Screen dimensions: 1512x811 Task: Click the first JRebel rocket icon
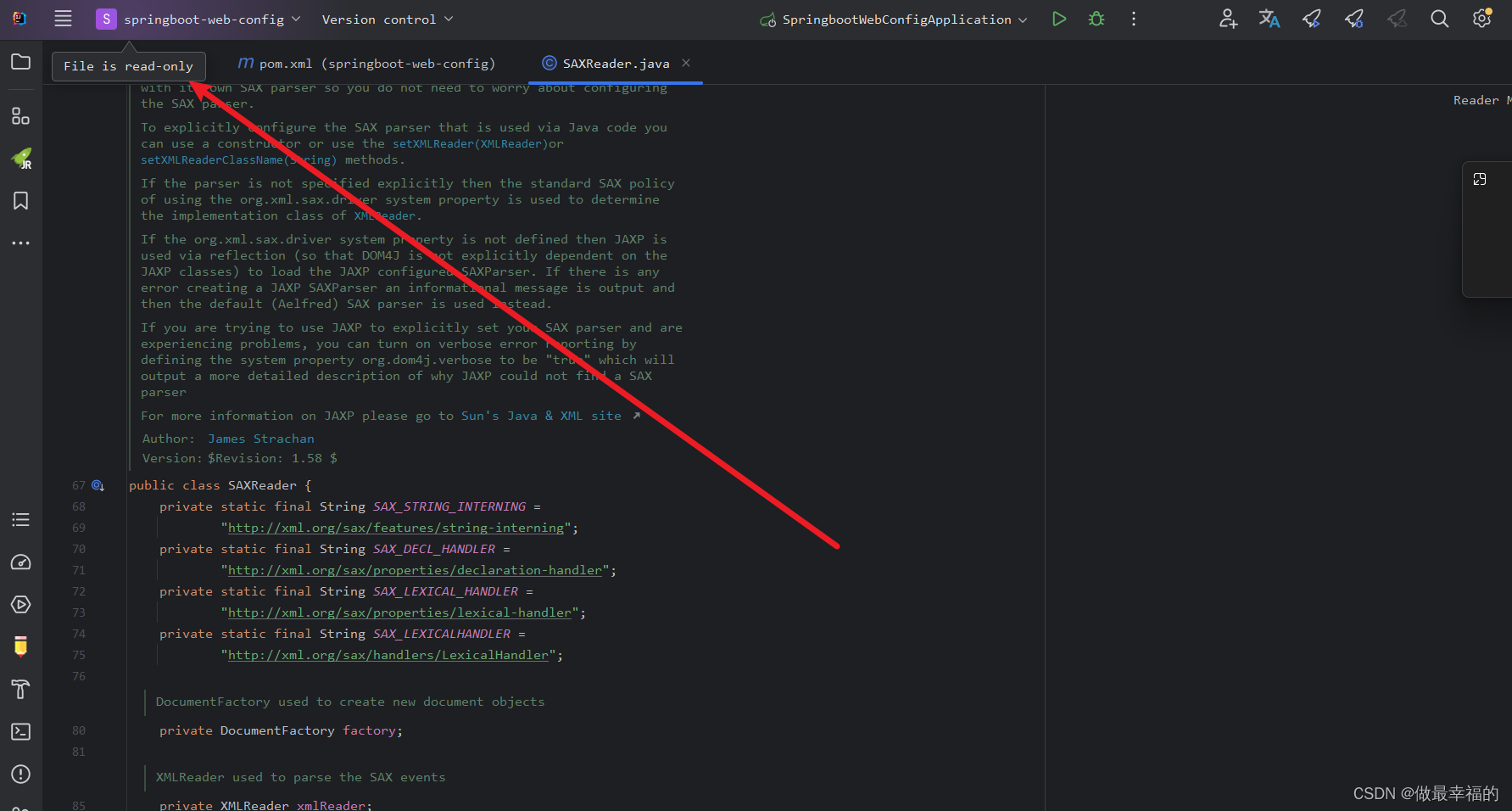(x=1312, y=19)
